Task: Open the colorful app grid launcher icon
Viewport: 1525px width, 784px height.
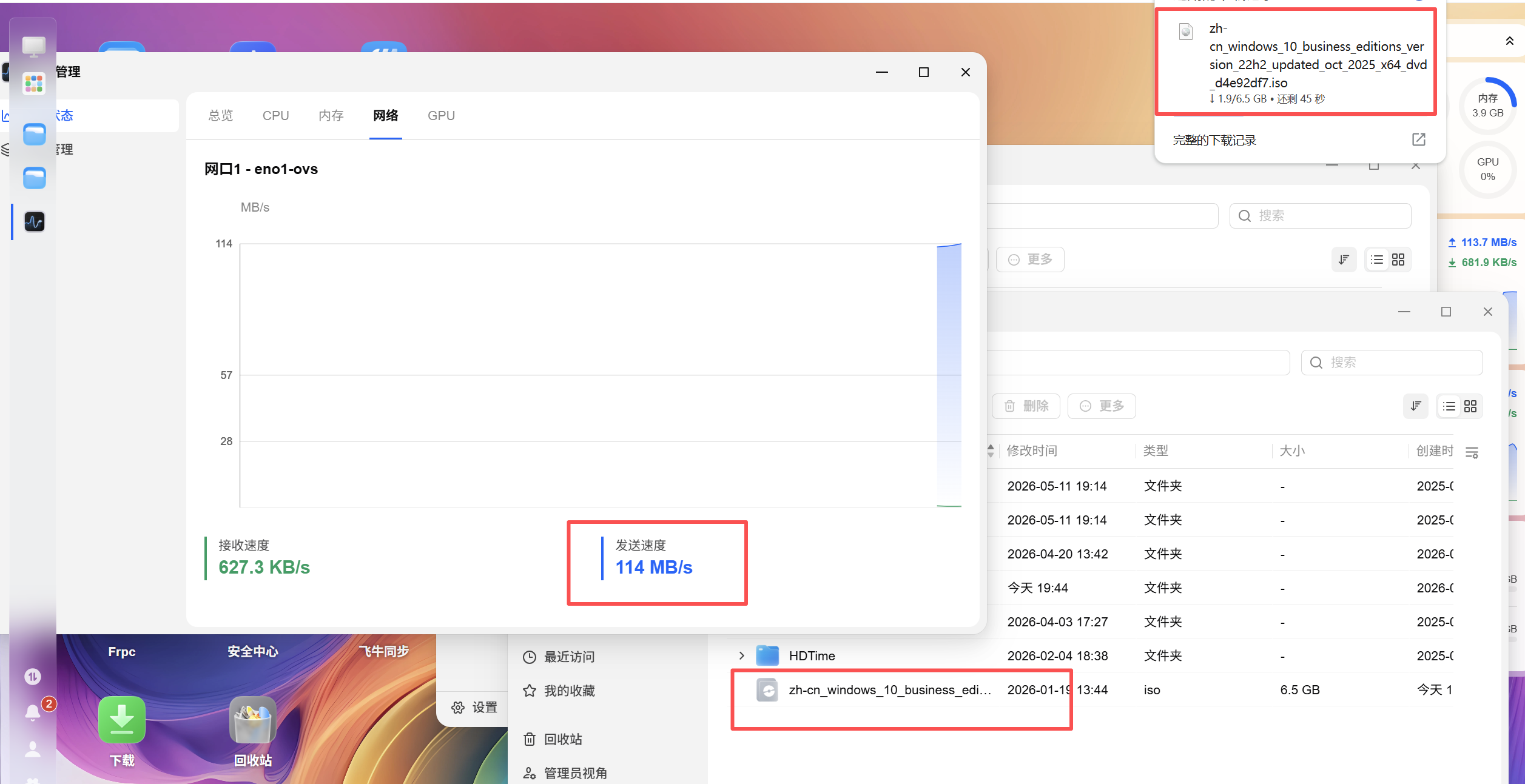Action: (34, 84)
